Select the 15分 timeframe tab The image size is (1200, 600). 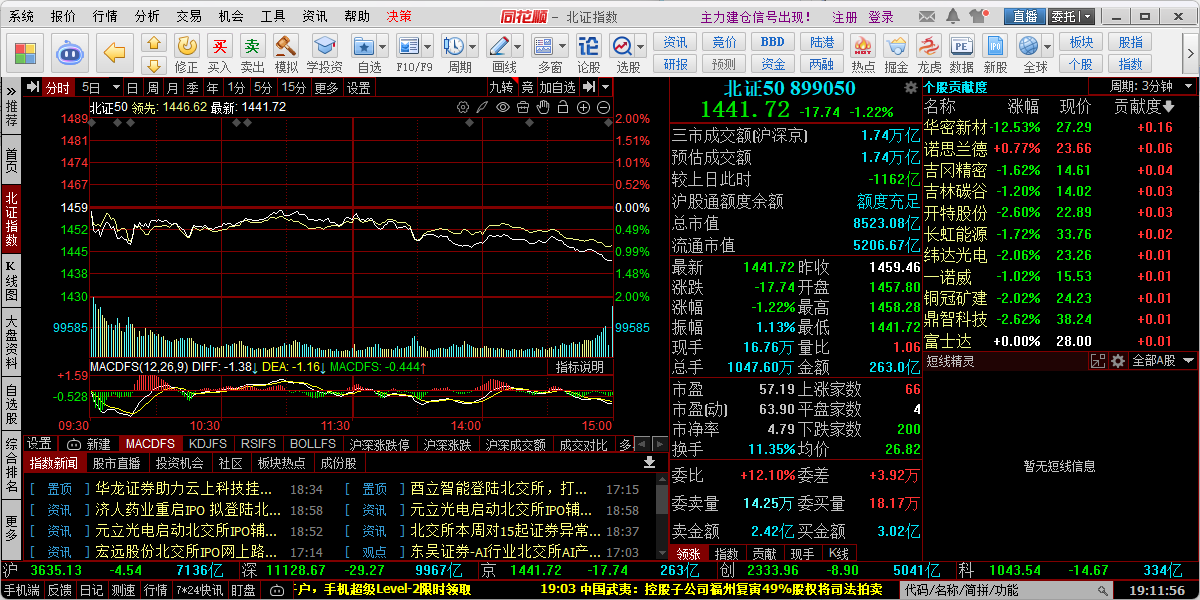293,87
